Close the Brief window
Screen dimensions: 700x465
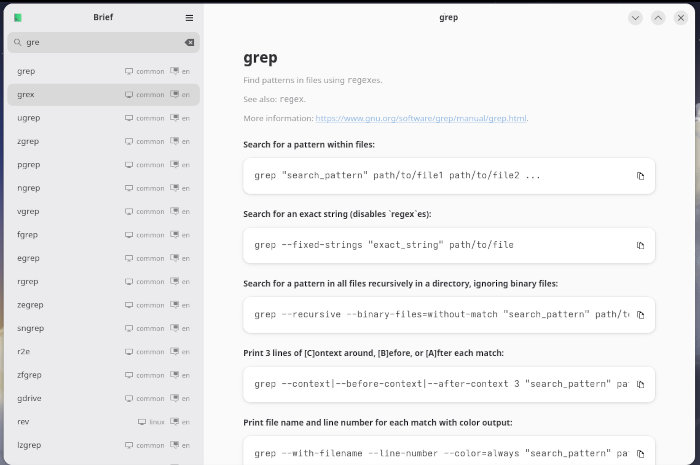point(681,18)
